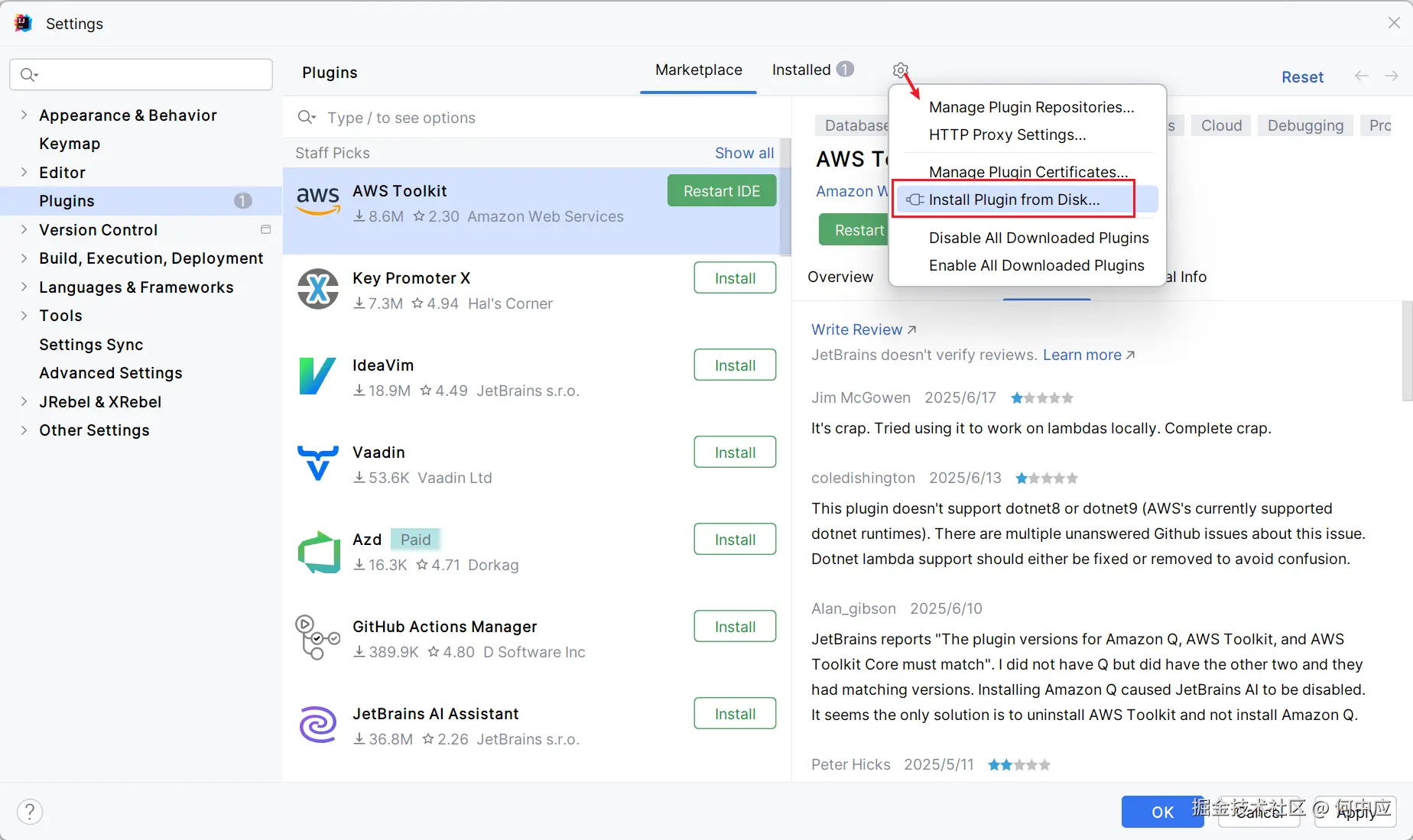Click the Database tag

(x=853, y=125)
